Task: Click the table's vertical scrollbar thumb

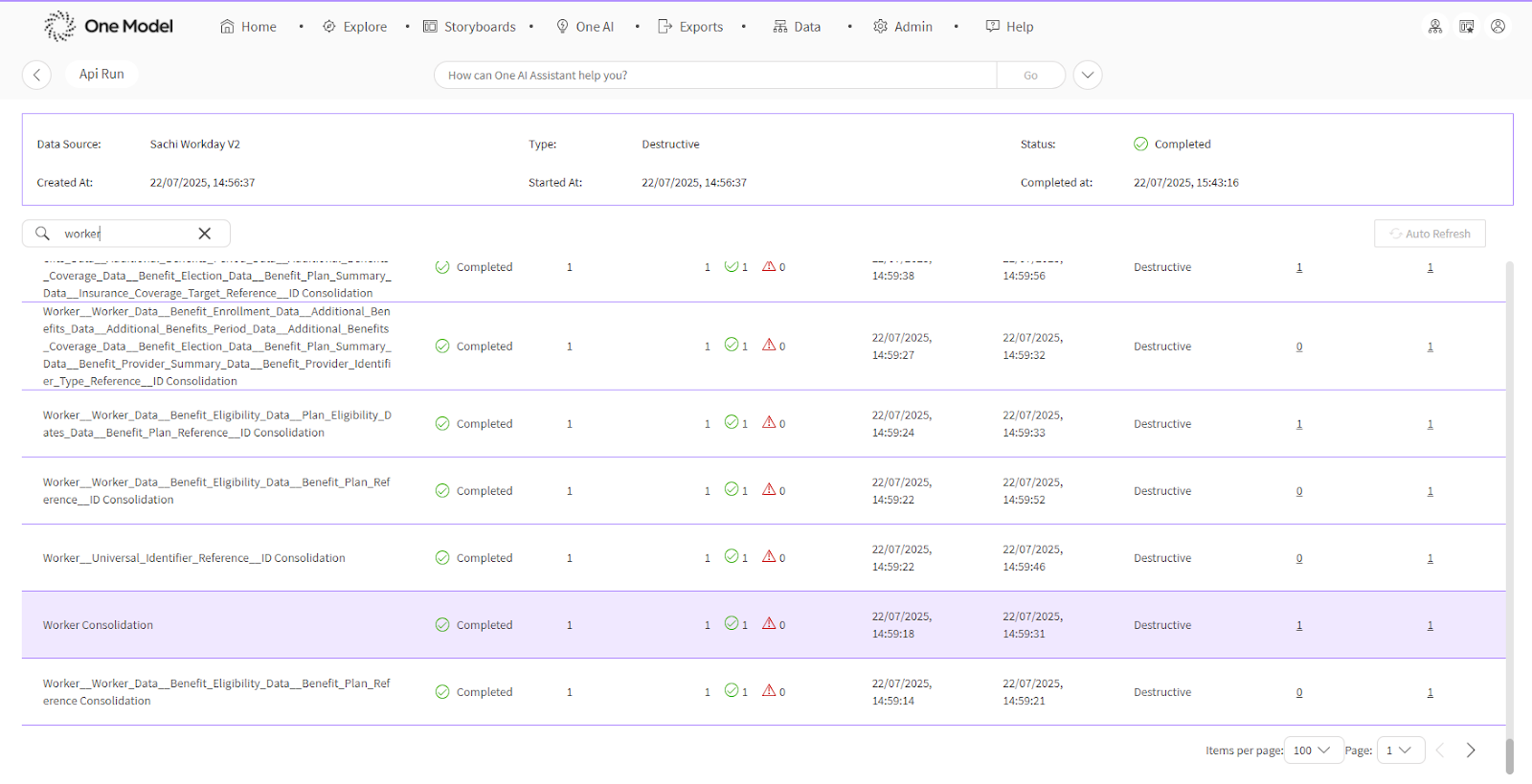Action: tap(1510, 755)
